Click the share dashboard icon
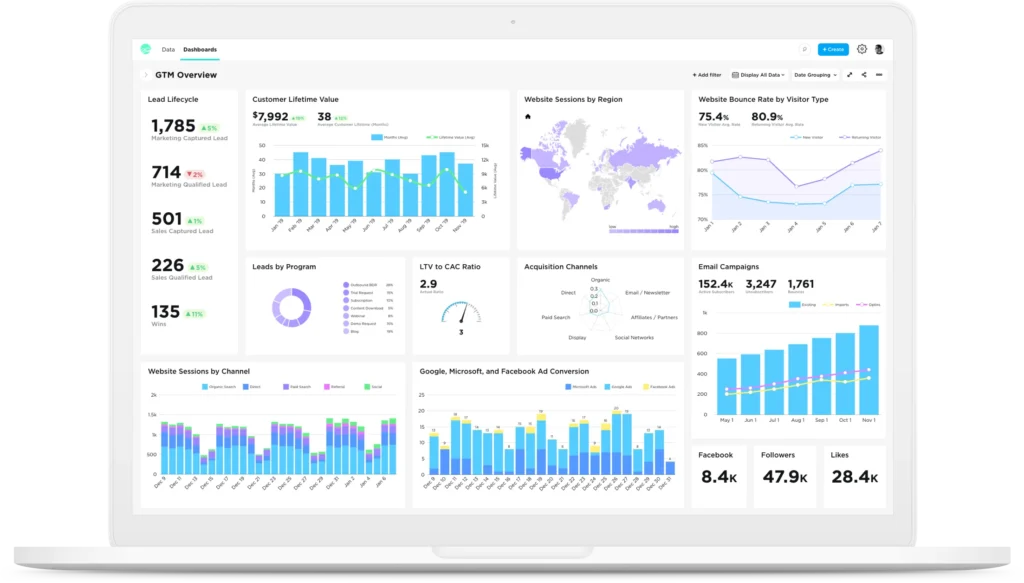1024x583 pixels. pos(864,75)
